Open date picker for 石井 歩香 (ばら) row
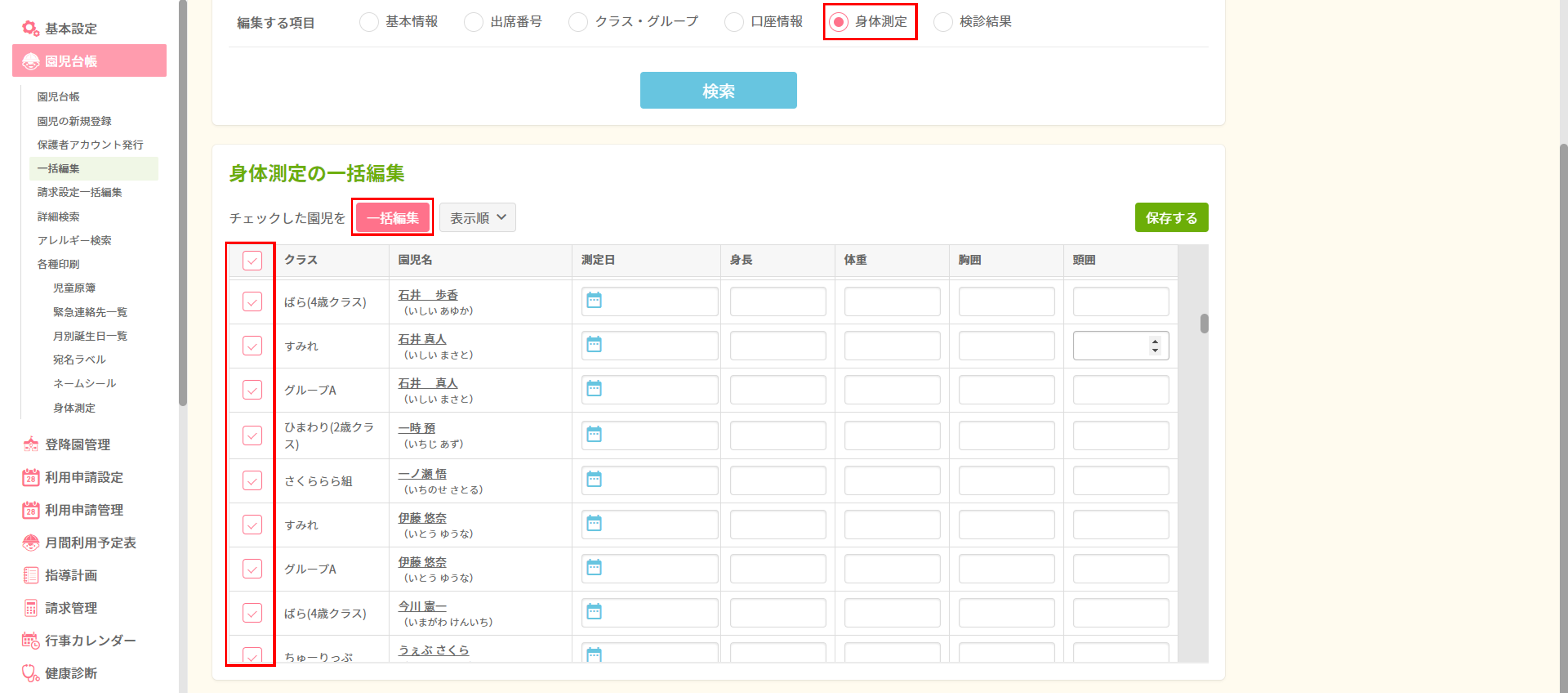This screenshot has width=1568, height=693. pyautogui.click(x=594, y=300)
